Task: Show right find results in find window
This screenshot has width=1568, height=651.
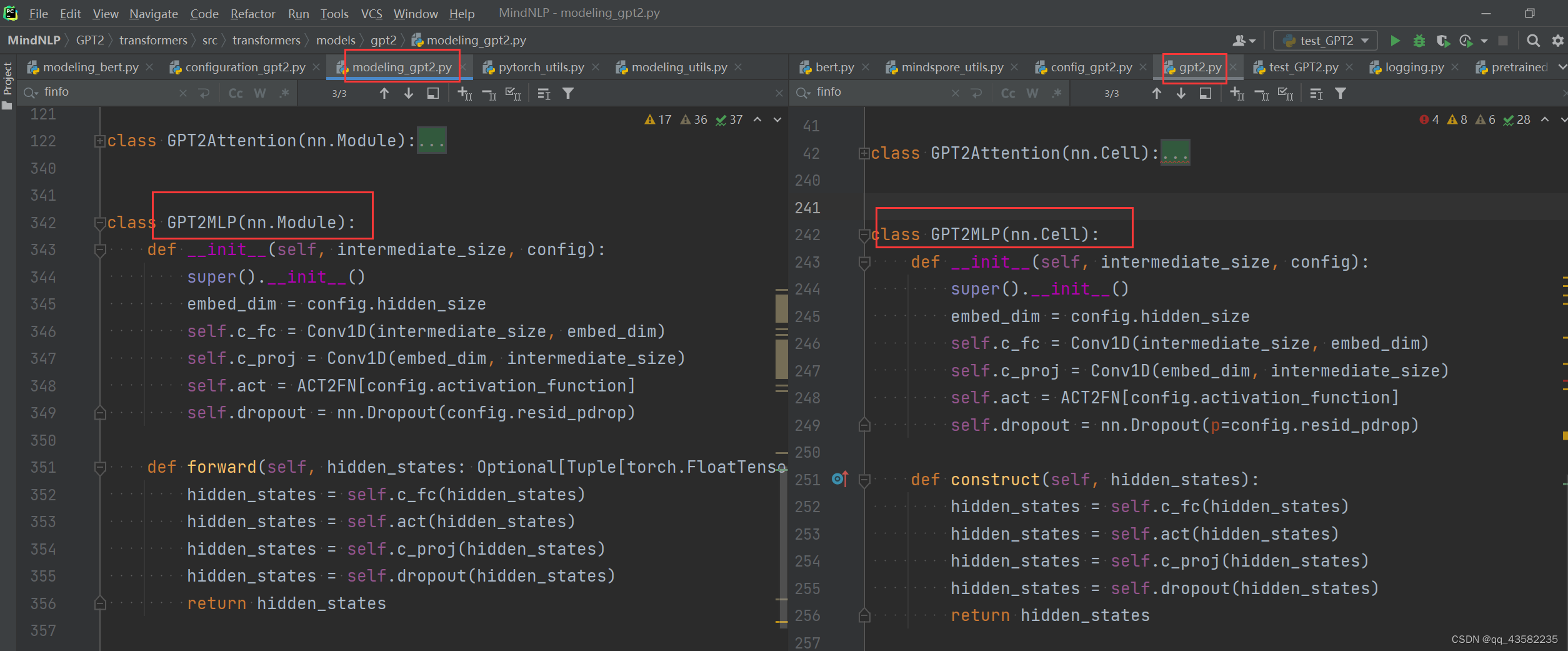Action: (x=1206, y=93)
